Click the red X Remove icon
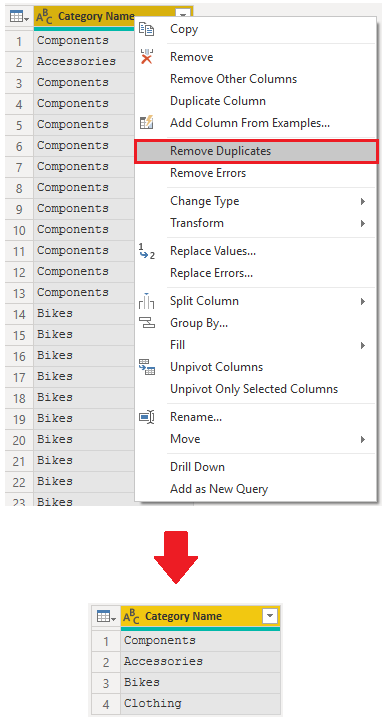 tap(146, 57)
